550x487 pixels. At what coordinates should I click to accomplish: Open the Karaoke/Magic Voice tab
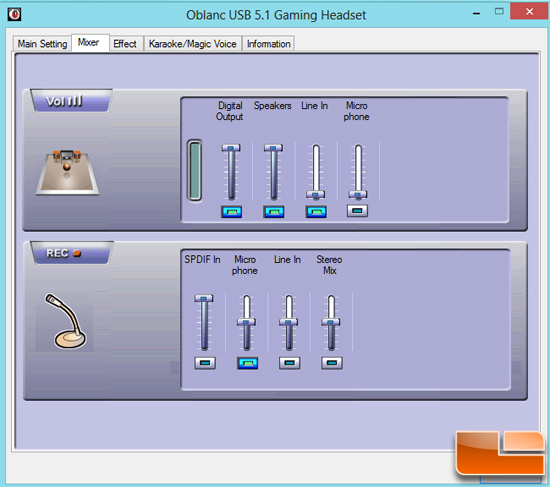[x=192, y=44]
